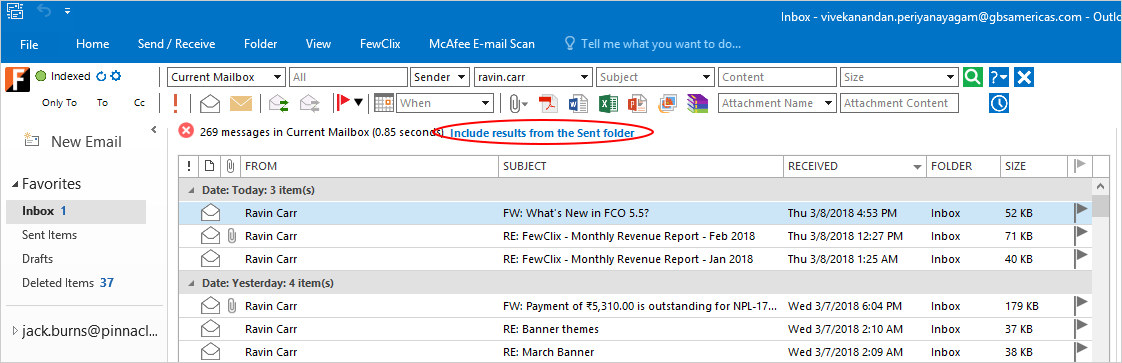Refresh the FewClix index
Screen dimensions: 1122x363
coord(101,76)
